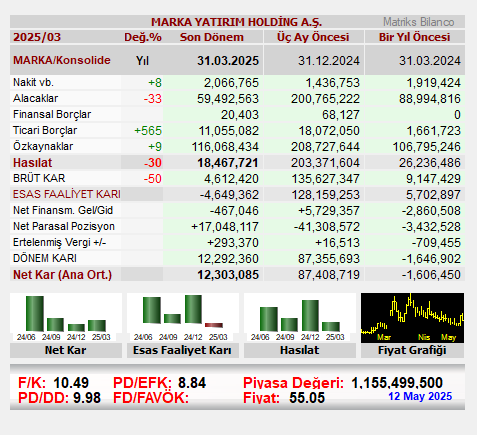This screenshot has width=477, height=435.
Task: Select the Ticari Borçlar row label
Action: point(45,130)
